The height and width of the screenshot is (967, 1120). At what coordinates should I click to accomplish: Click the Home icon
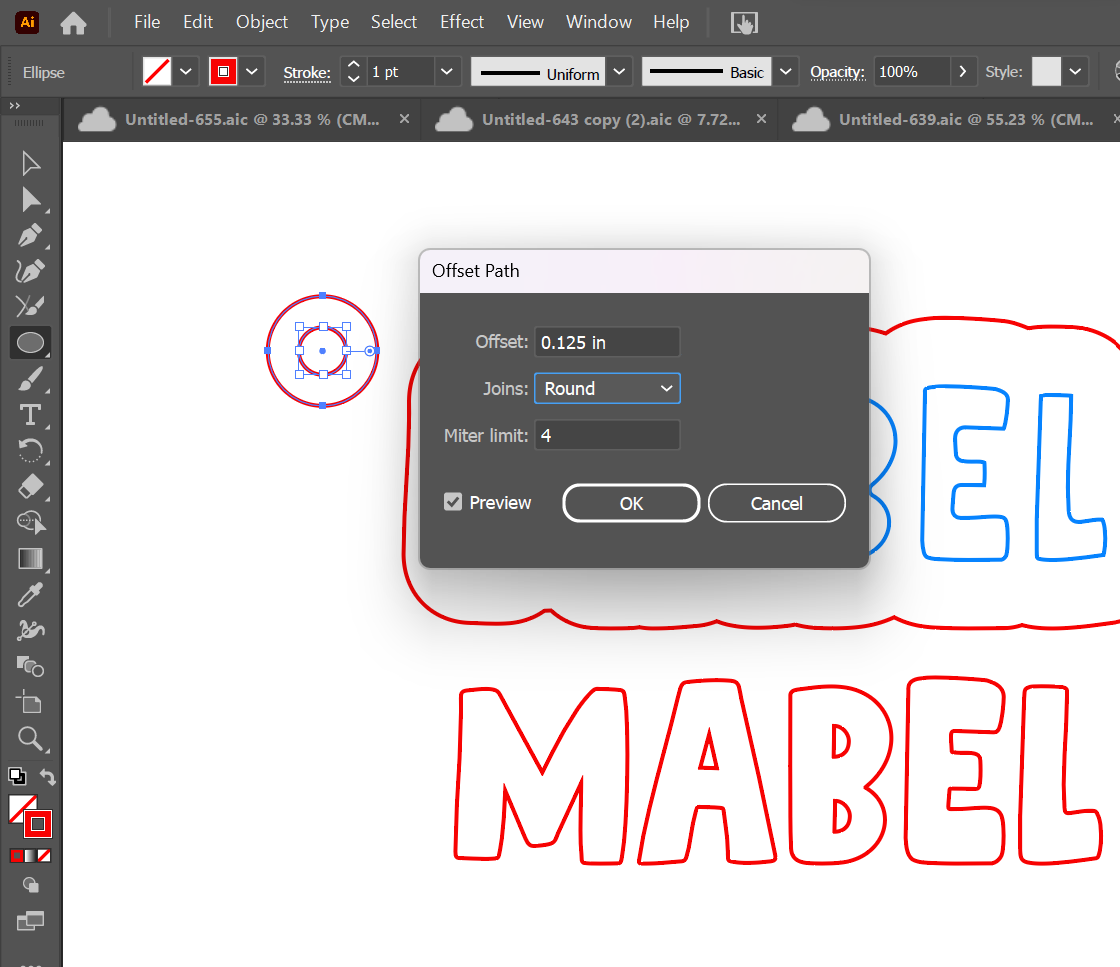pyautogui.click(x=73, y=22)
